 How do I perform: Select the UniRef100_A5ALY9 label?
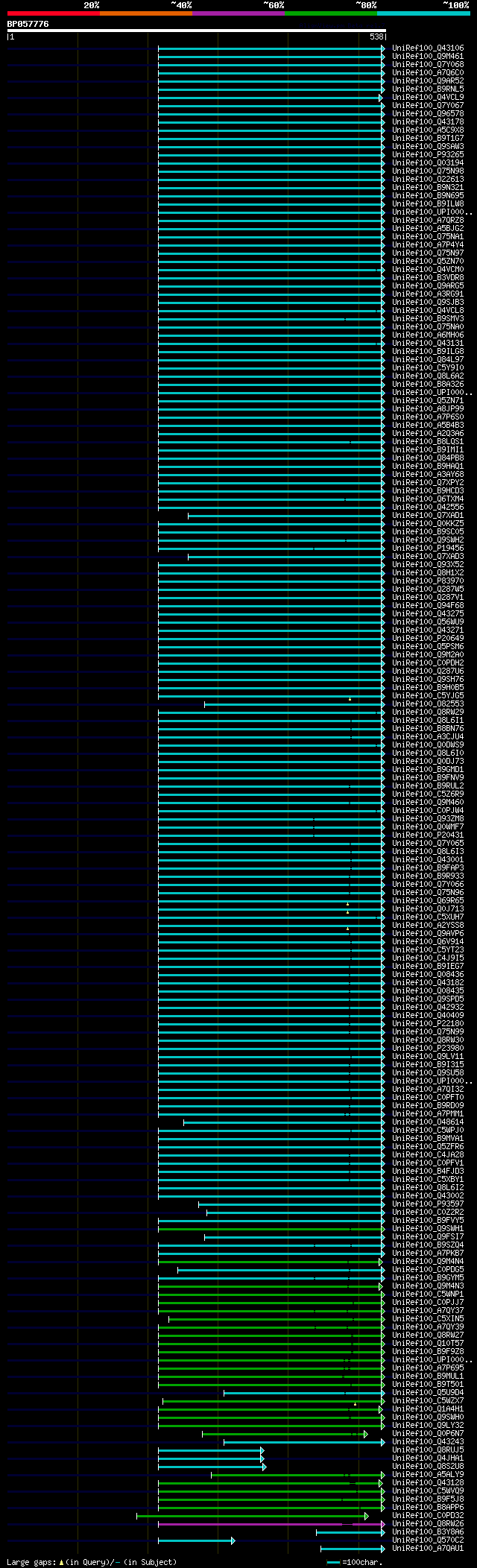pyautogui.click(x=428, y=1475)
